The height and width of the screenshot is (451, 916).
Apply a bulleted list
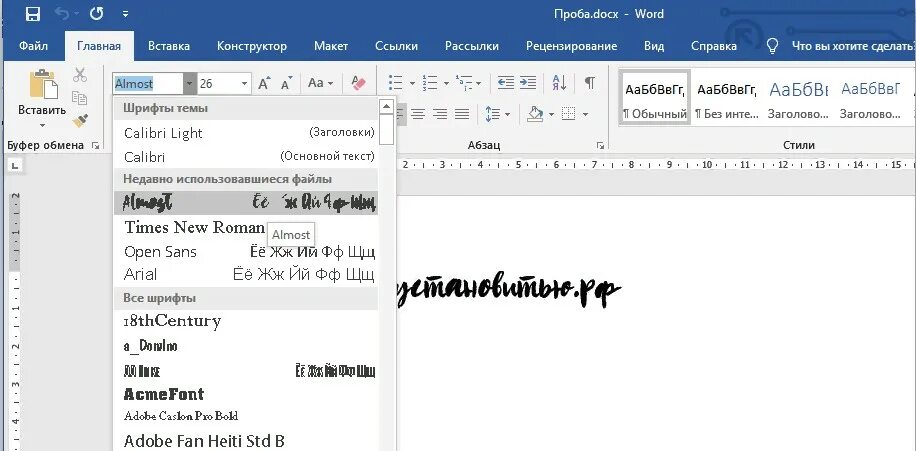coord(395,83)
